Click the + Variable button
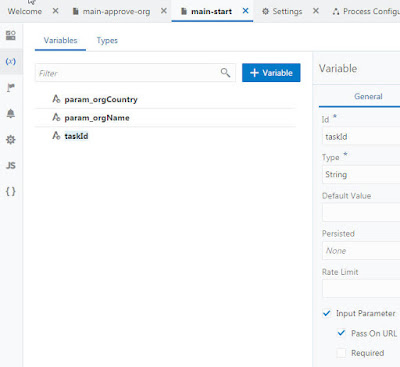 click(271, 73)
